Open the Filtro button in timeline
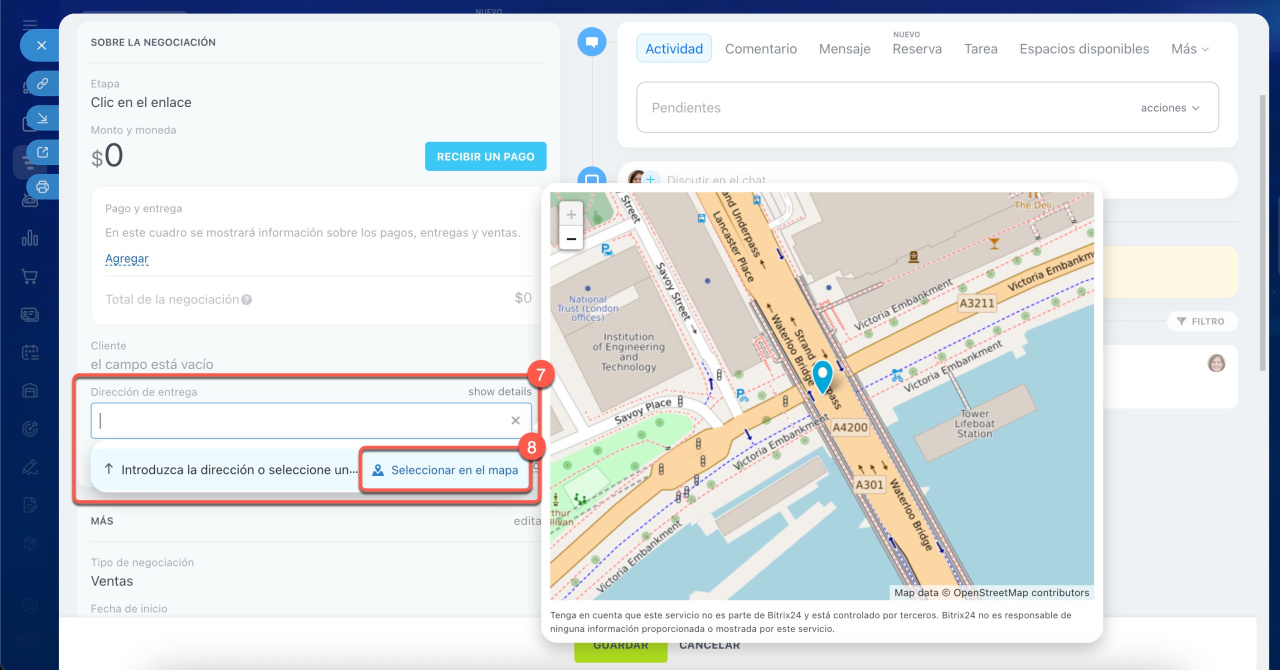 pos(1201,322)
